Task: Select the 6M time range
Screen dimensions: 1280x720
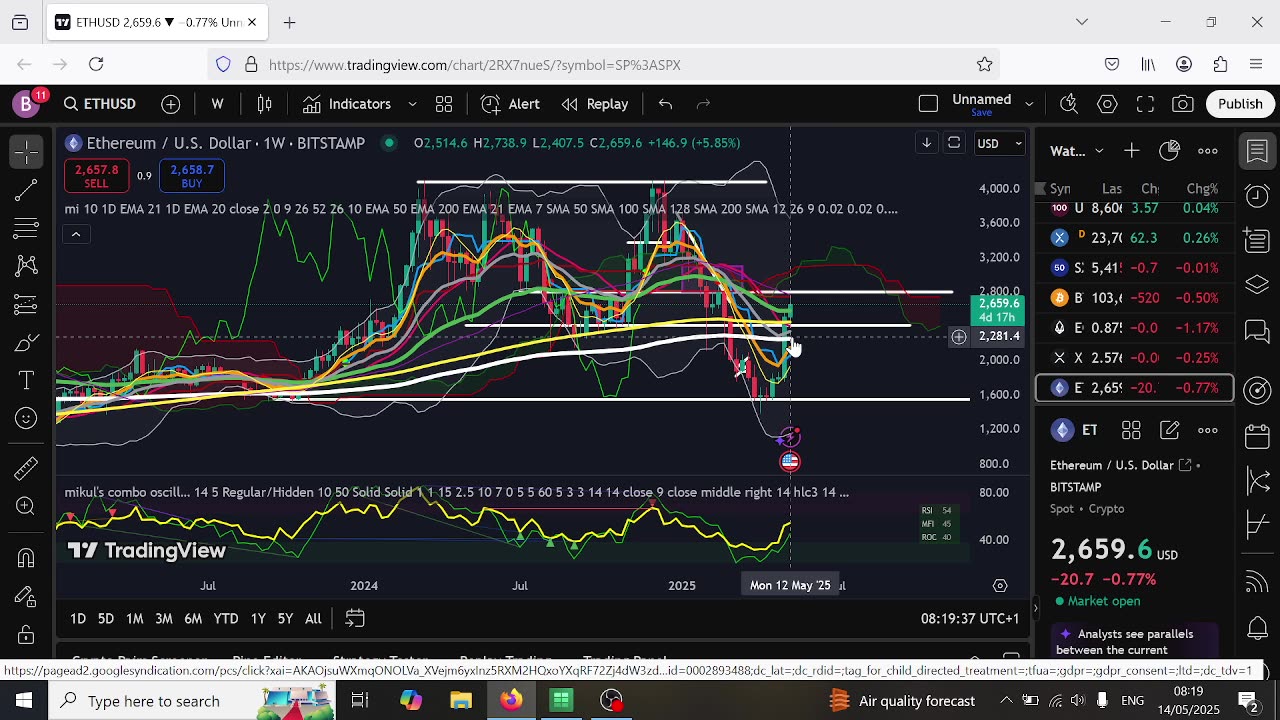Action: pyautogui.click(x=193, y=619)
